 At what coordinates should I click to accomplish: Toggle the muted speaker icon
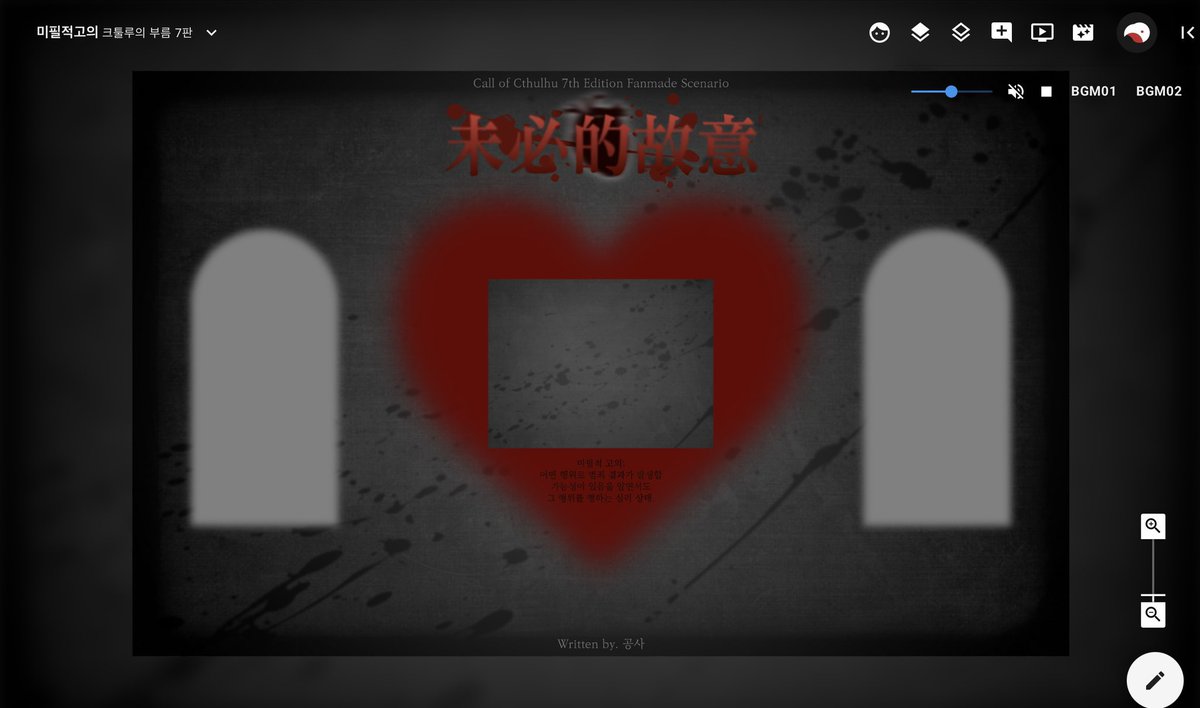(x=1016, y=91)
